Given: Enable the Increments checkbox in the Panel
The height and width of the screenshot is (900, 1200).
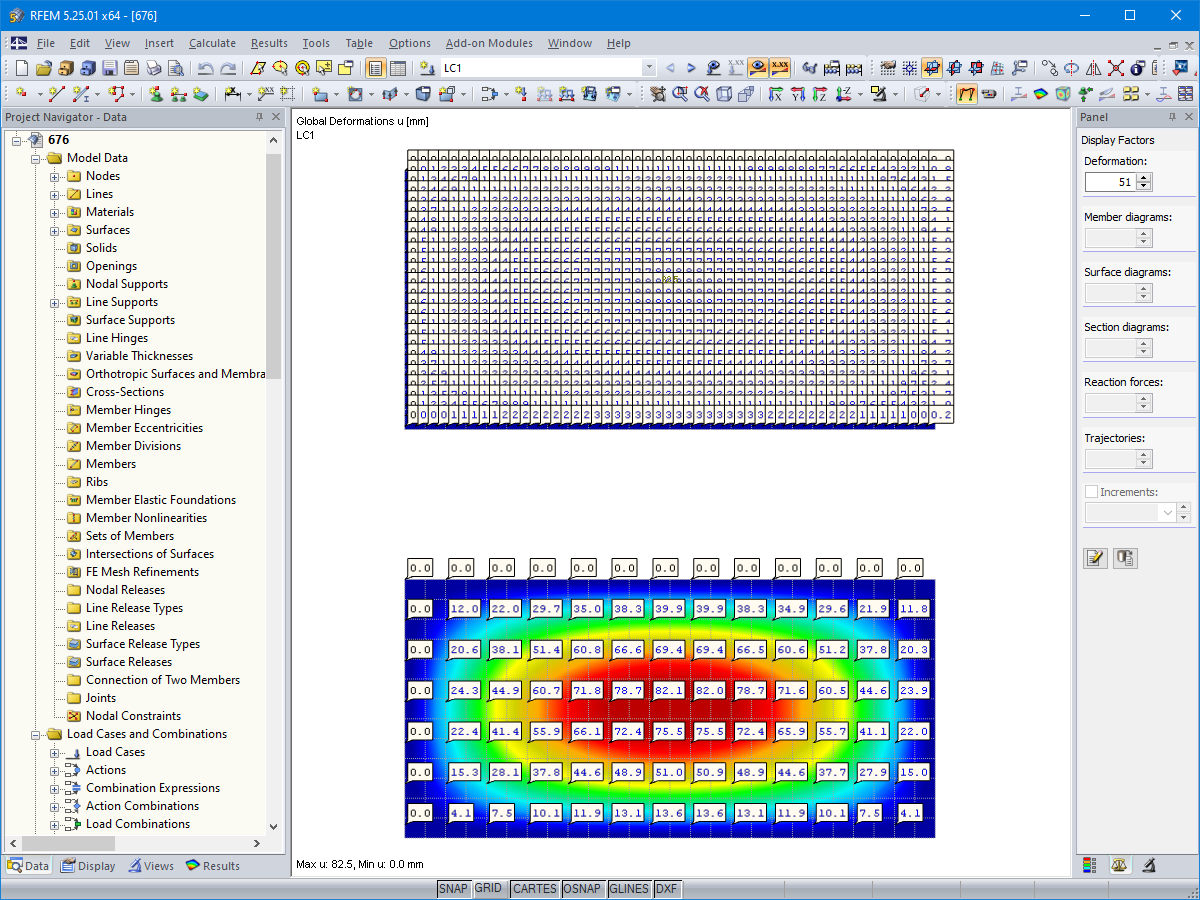Looking at the screenshot, I should [x=1090, y=491].
